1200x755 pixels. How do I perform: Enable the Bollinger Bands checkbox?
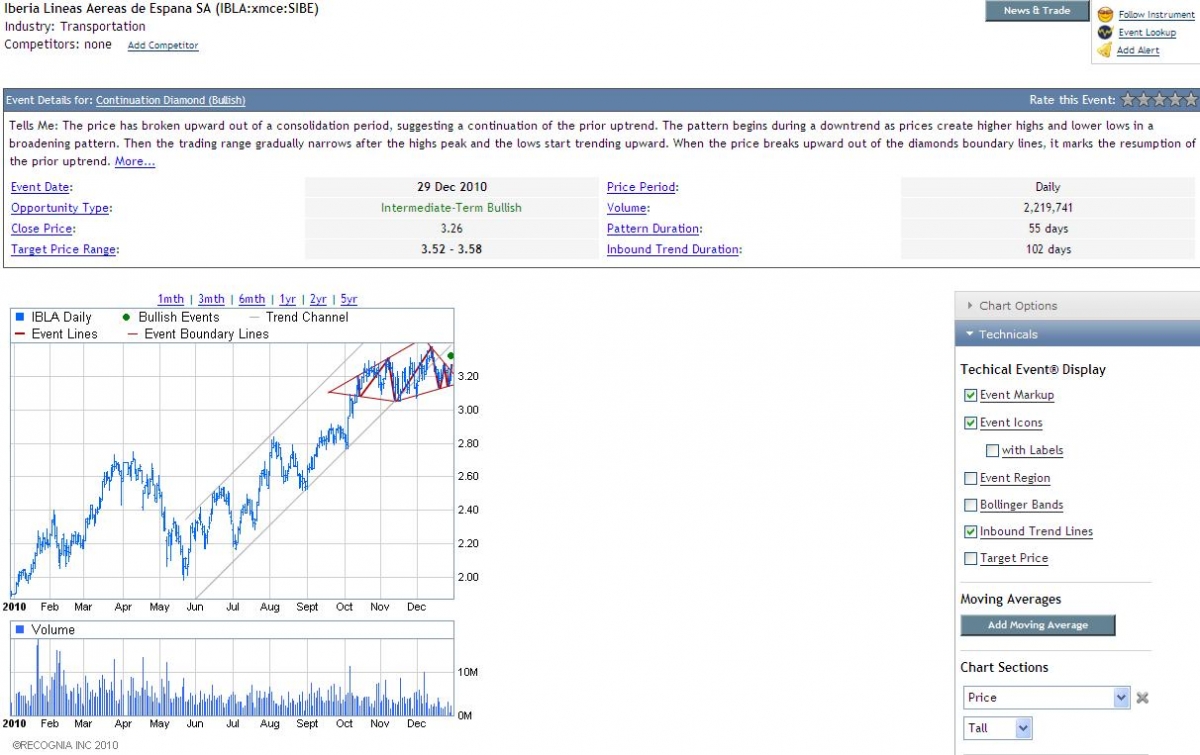point(971,505)
